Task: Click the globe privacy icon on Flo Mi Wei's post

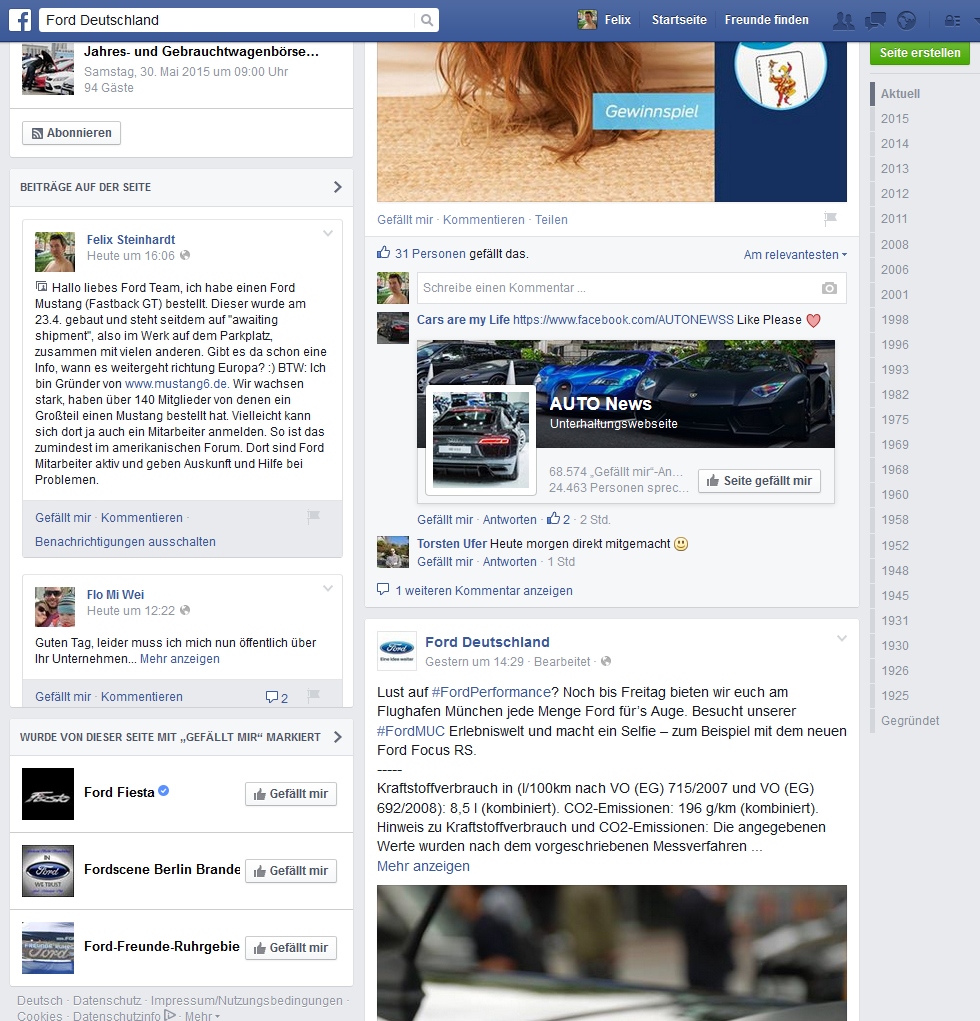Action: pyautogui.click(x=185, y=610)
